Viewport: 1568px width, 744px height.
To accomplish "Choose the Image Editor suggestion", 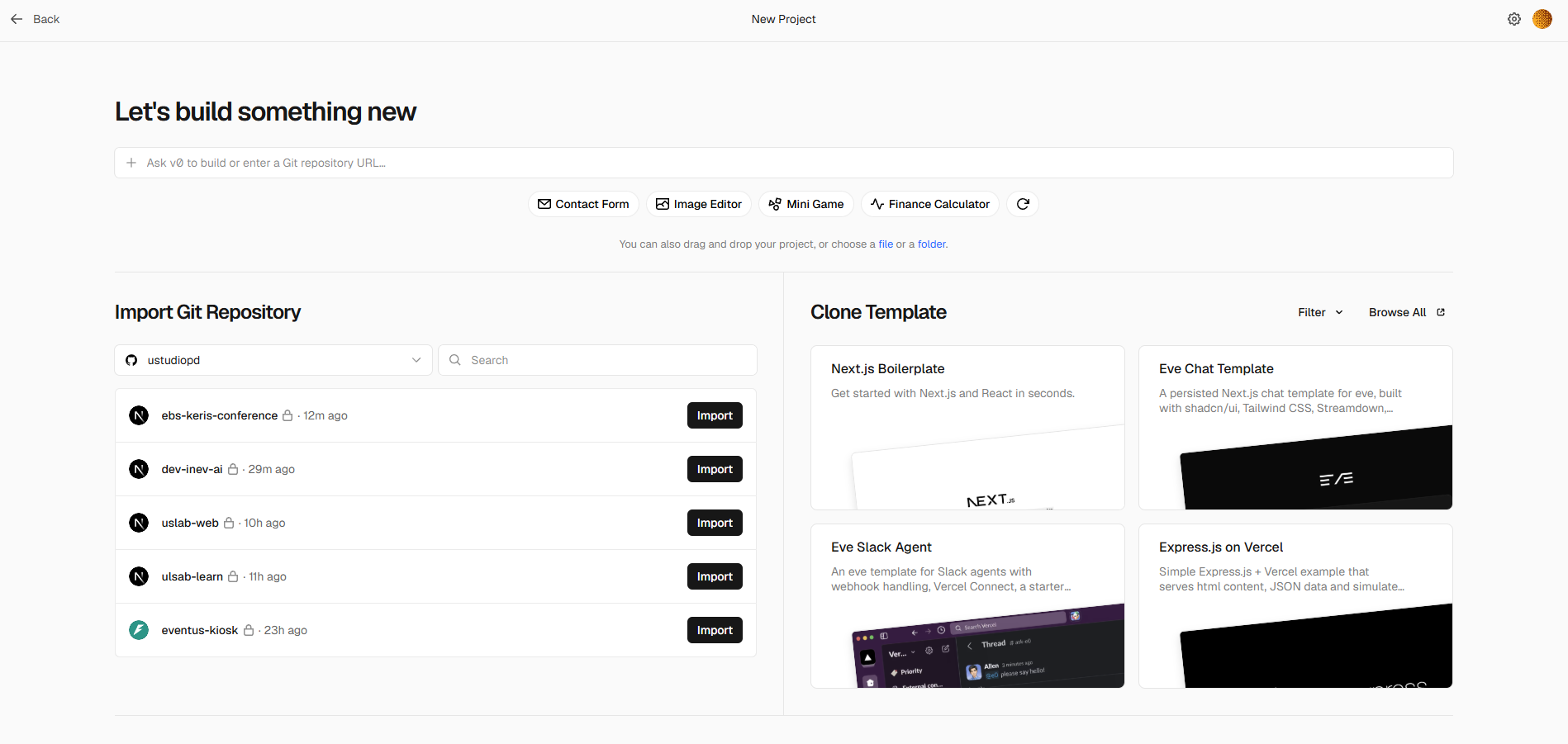I will [699, 204].
